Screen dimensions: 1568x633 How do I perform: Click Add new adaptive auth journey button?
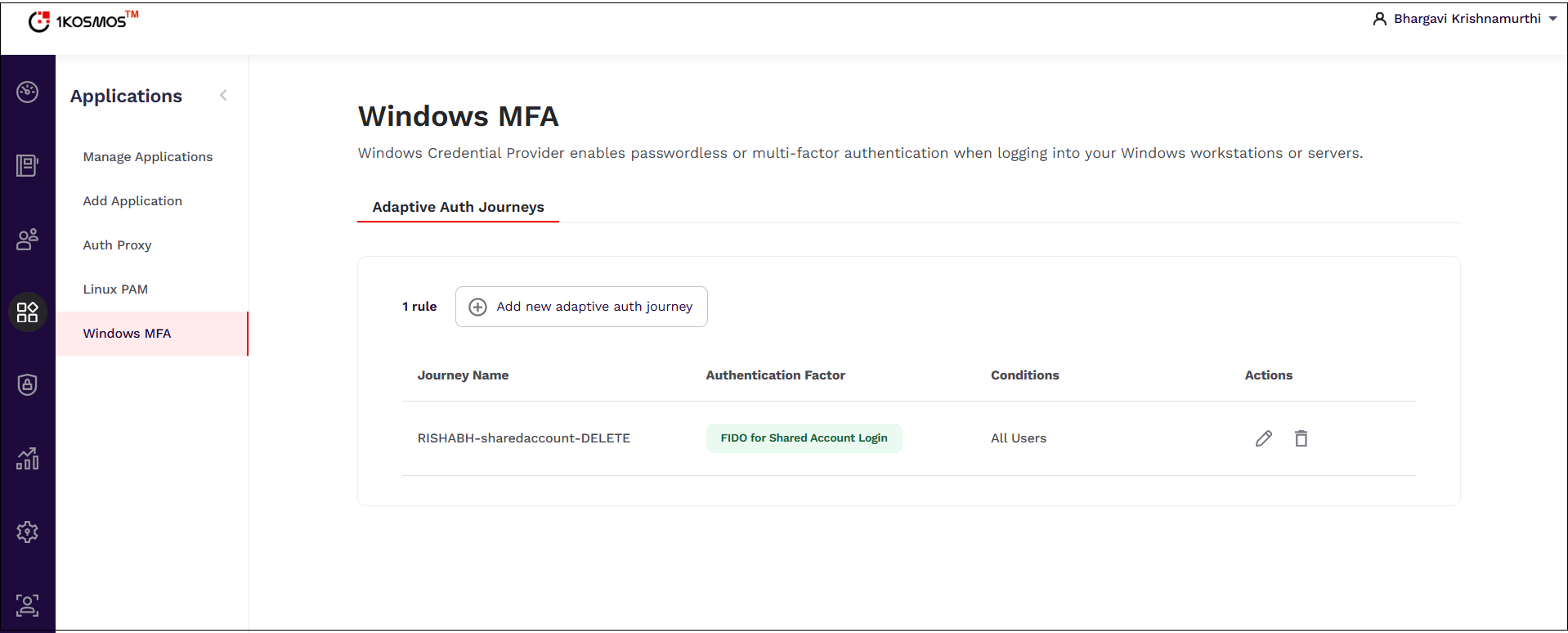[x=581, y=307]
